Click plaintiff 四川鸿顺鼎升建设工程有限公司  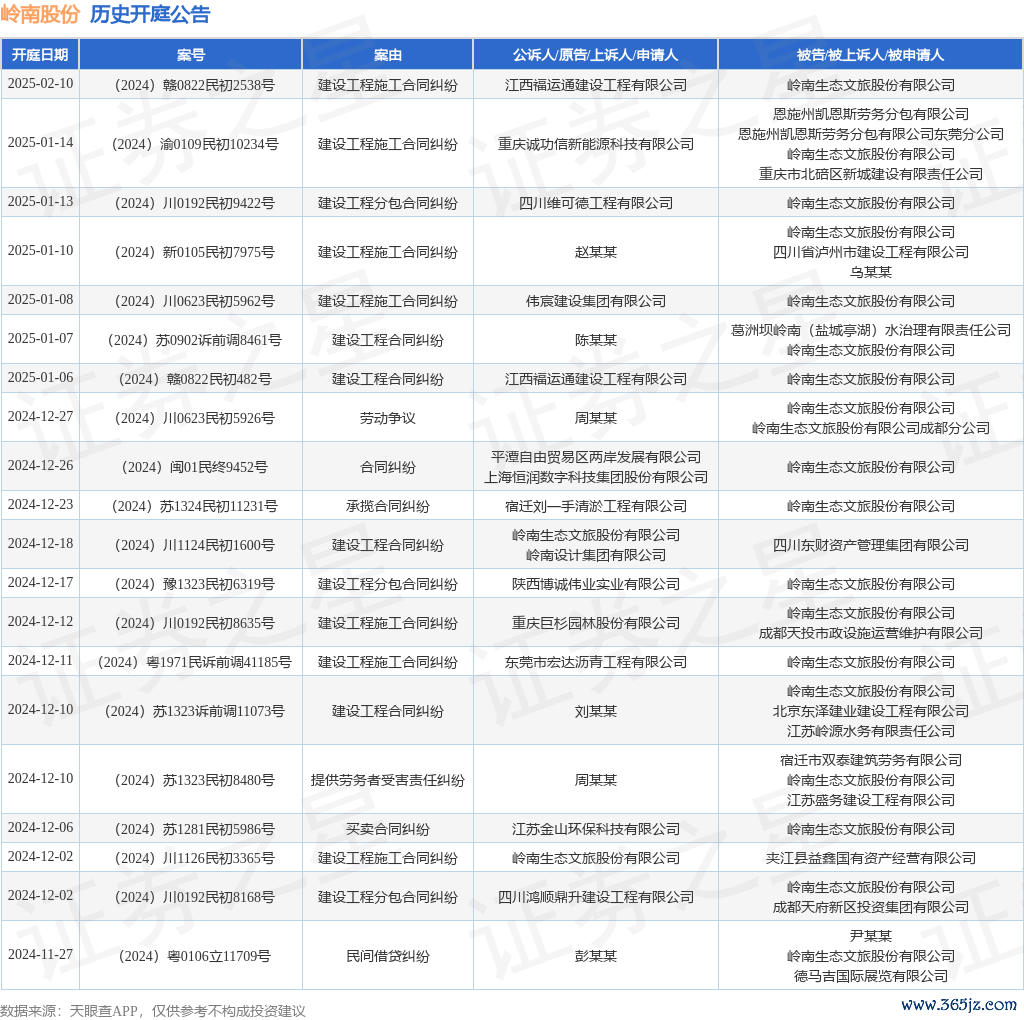click(596, 897)
